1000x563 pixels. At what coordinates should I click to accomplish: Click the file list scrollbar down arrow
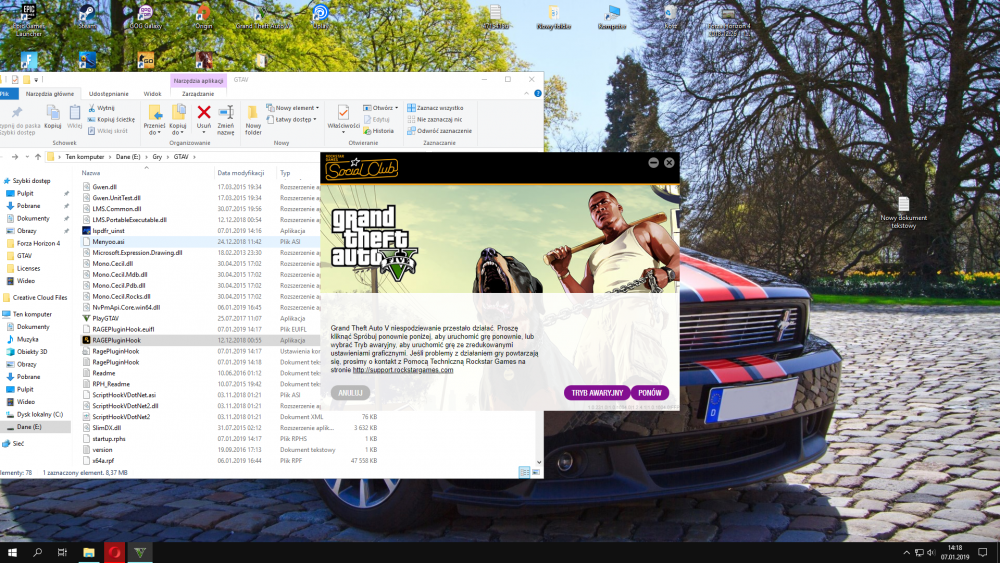540,462
